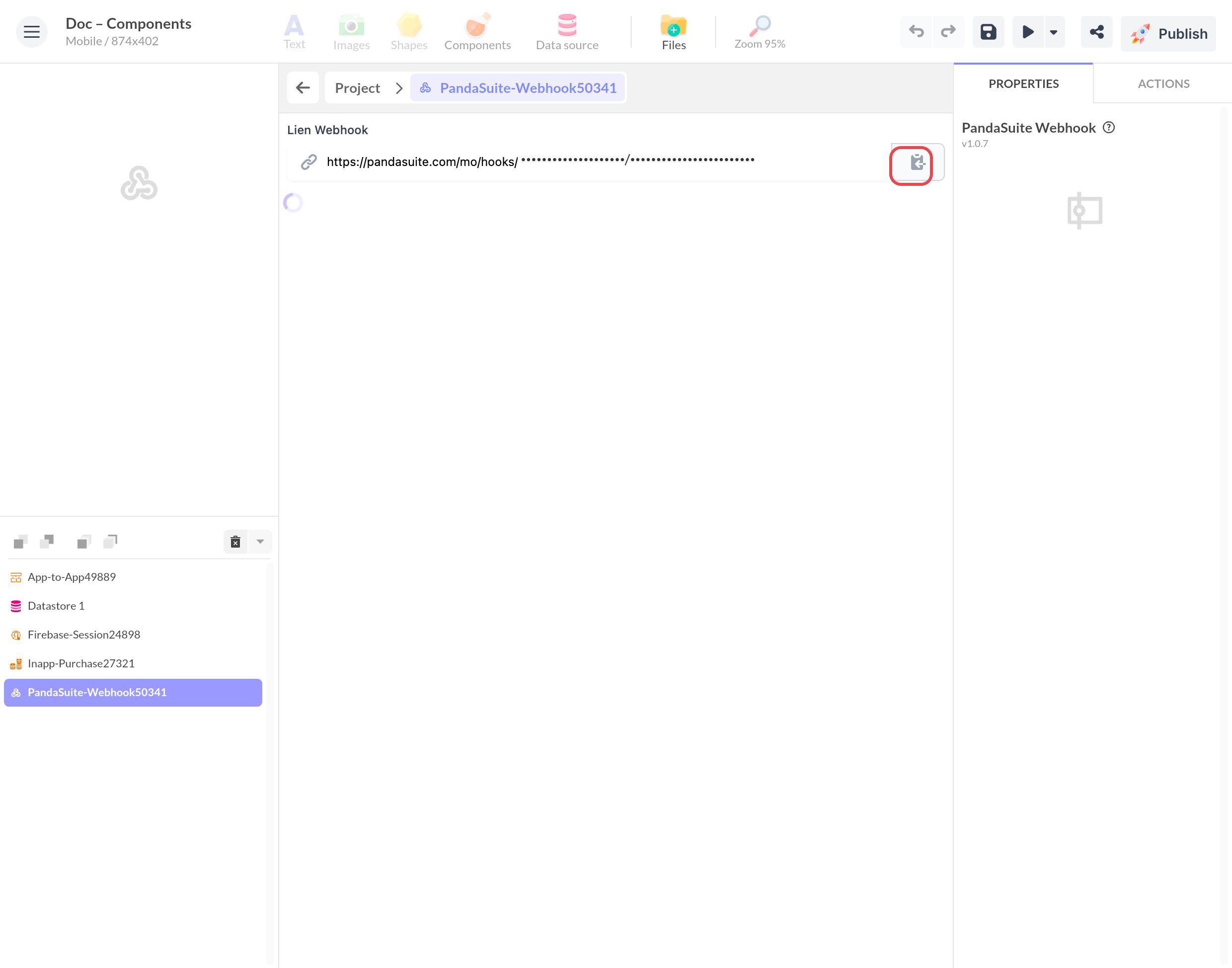Open the Shapes tool
Image resolution: width=1232 pixels, height=968 pixels.
tap(409, 32)
